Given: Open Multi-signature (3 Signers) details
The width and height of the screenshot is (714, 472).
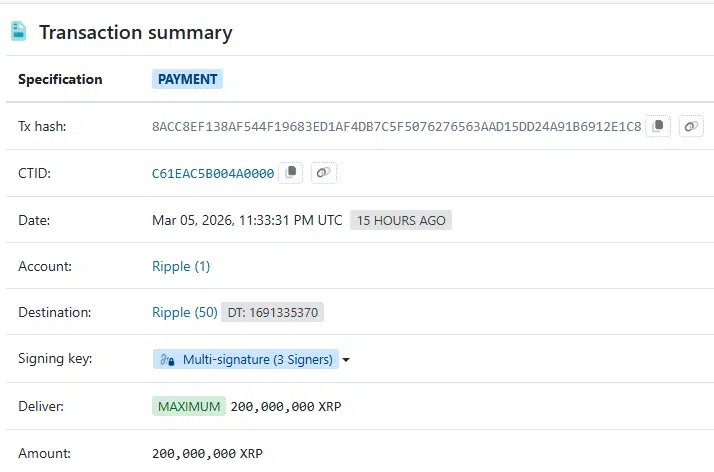Looking at the screenshot, I should tap(256, 359).
